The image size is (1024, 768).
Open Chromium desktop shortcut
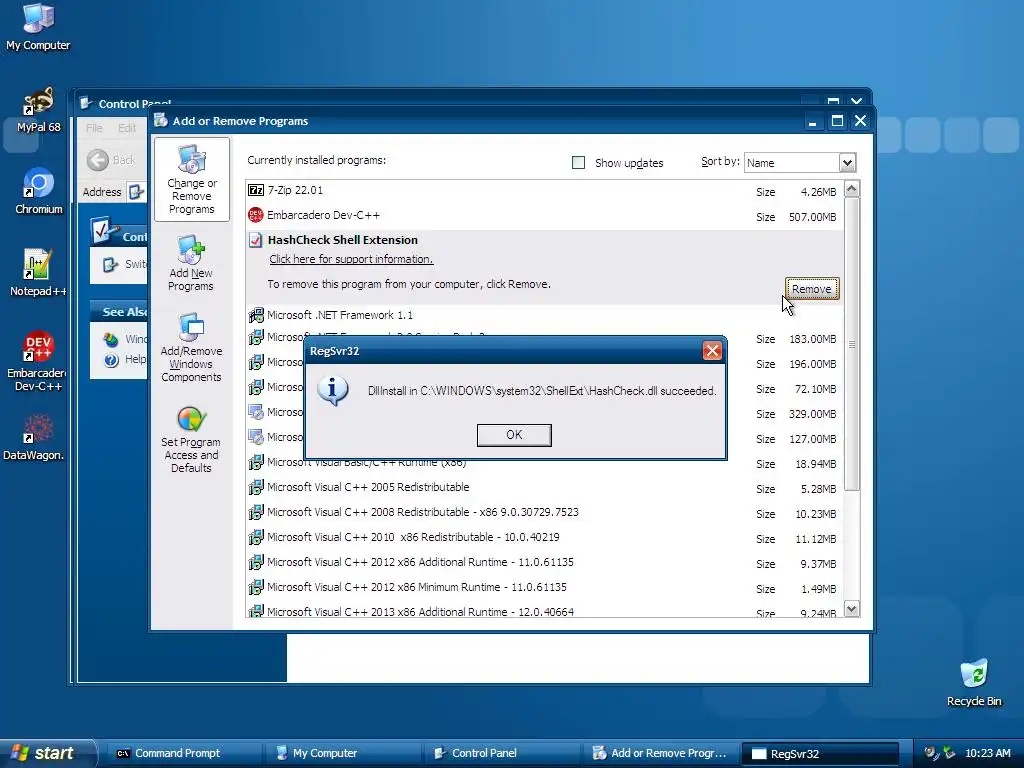point(39,191)
